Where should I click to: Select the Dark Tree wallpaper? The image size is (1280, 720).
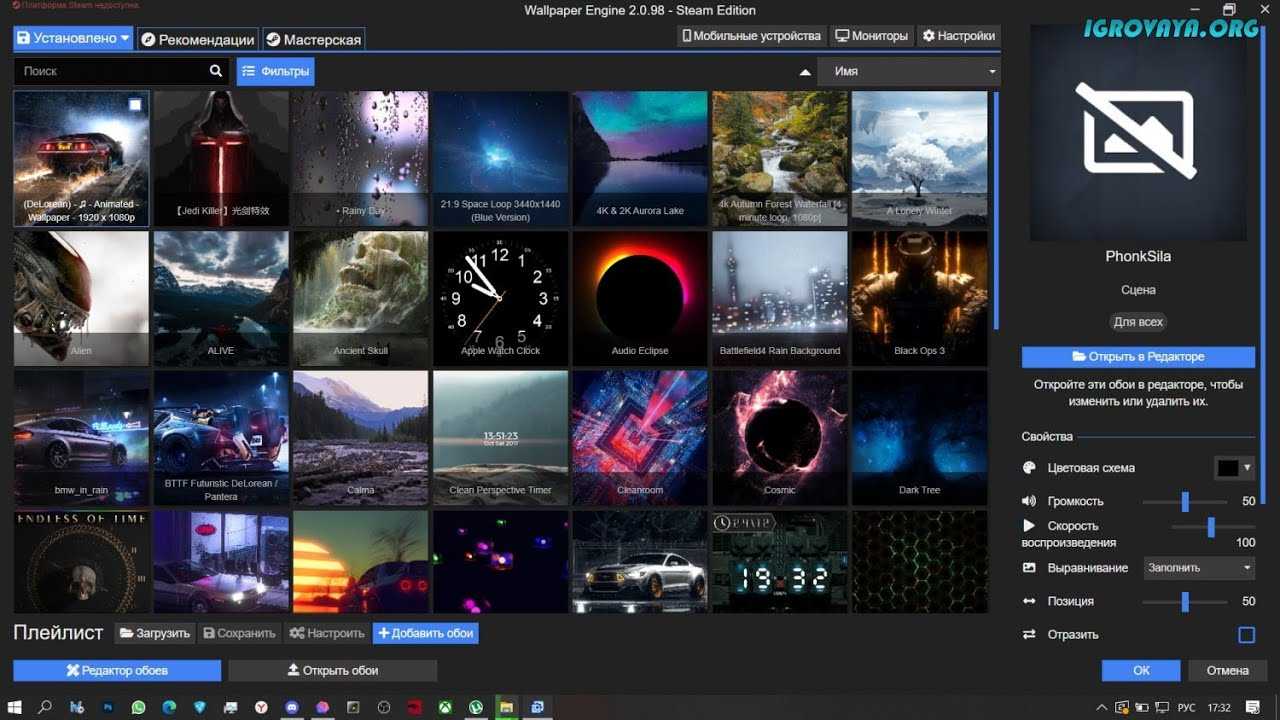[919, 438]
